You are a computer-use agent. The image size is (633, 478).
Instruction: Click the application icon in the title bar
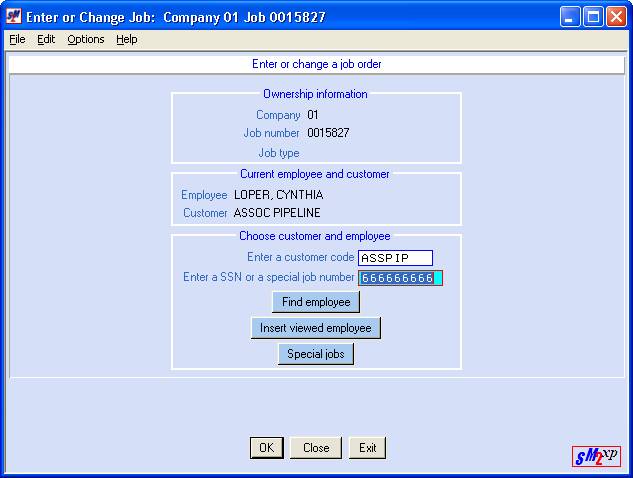(x=14, y=17)
